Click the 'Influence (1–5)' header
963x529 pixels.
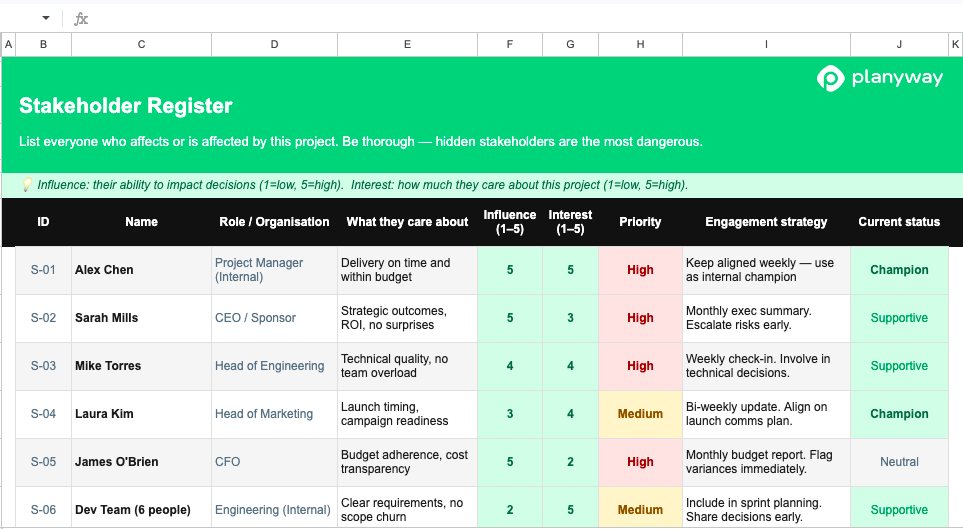[510, 222]
